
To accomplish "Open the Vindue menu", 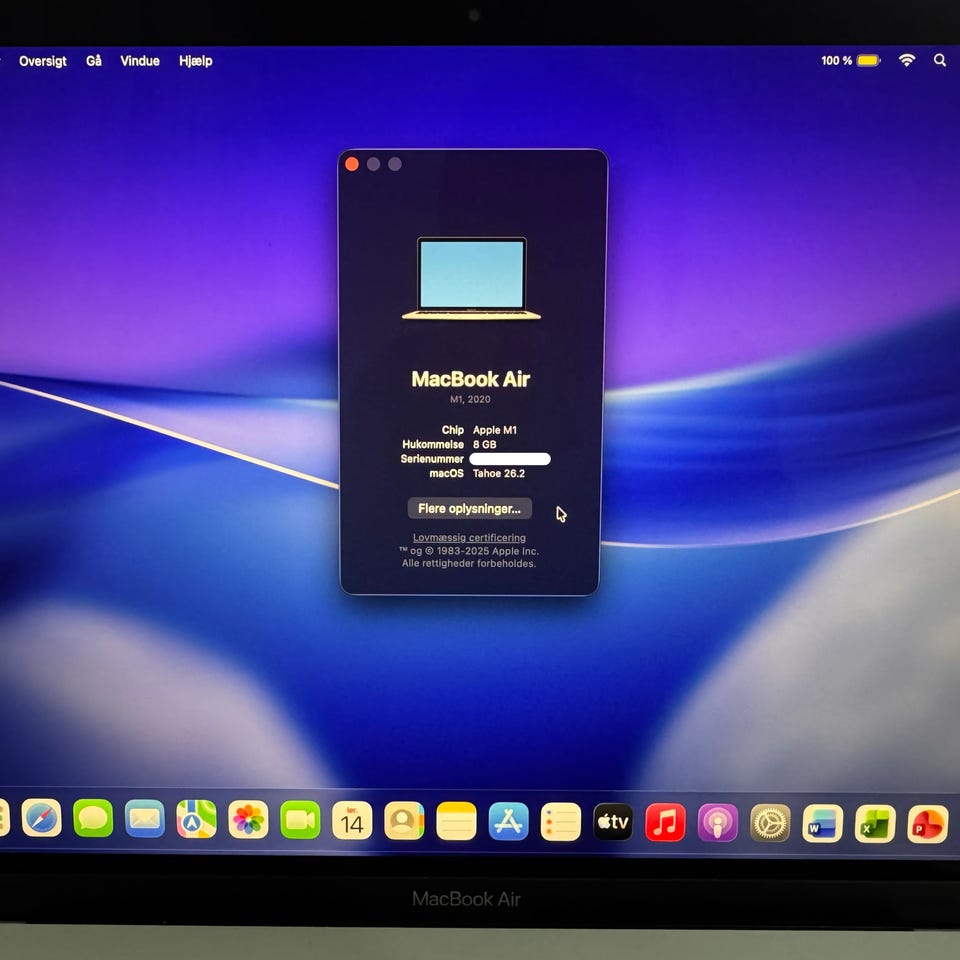I will click(140, 61).
